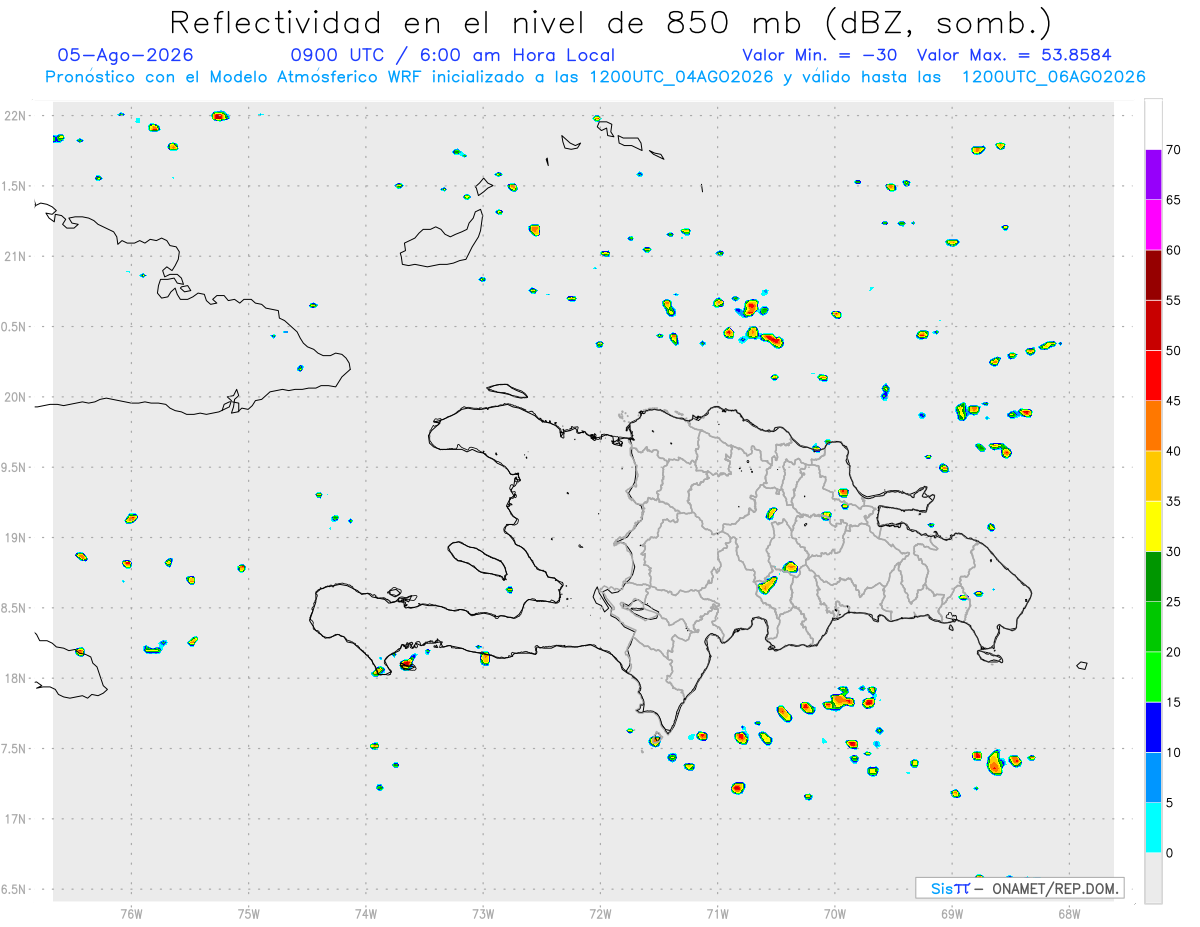This screenshot has width=1200, height=927.
Task: Pick the light blue 5–10 dBZ colorbar segment
Action: 1153,778
